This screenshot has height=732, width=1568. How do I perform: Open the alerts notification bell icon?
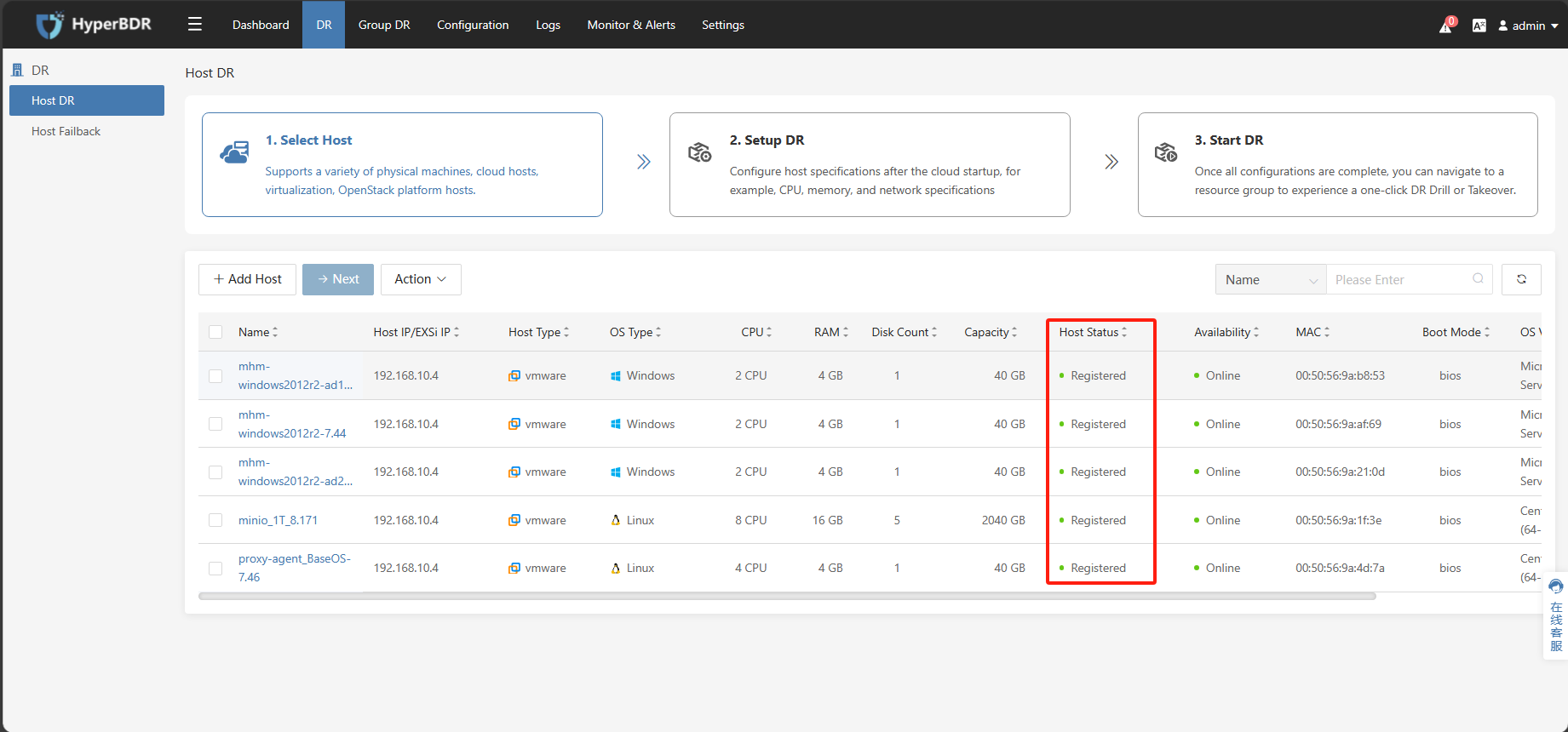1446,26
